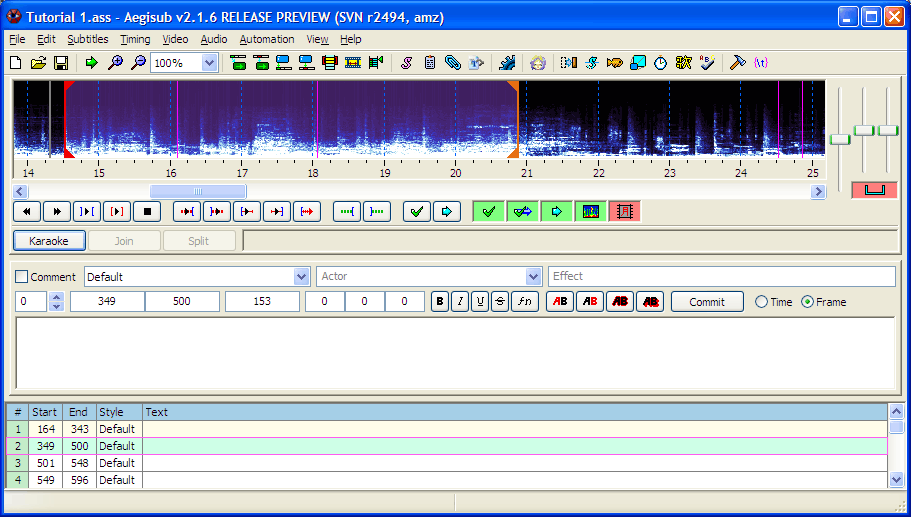Open the Resample resolution icon
Viewport: 911px width, 517px height.
click(x=638, y=63)
